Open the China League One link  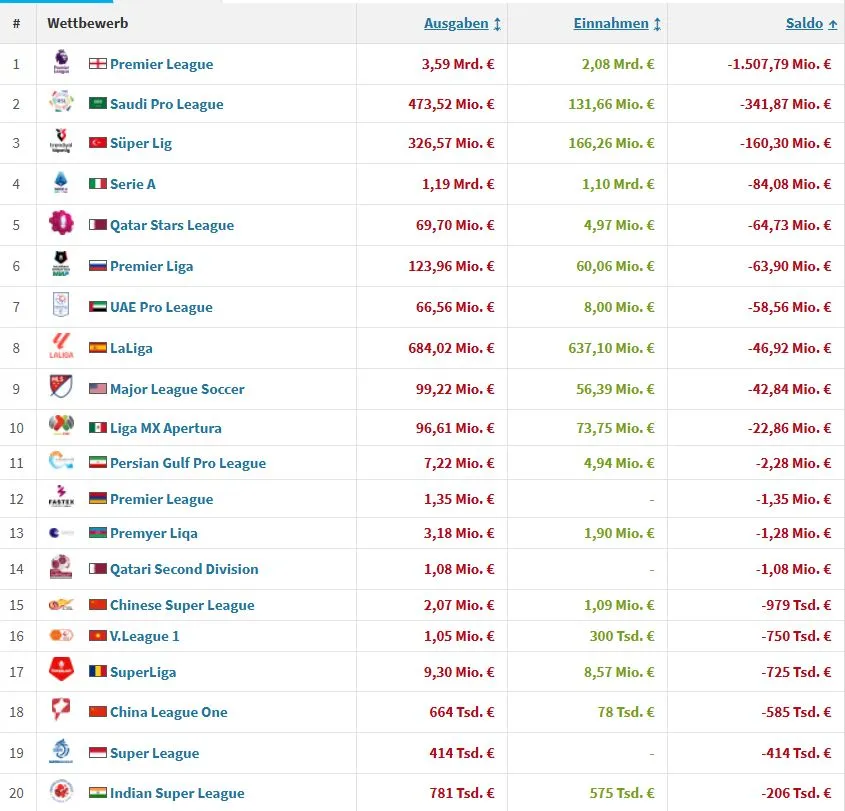point(169,712)
